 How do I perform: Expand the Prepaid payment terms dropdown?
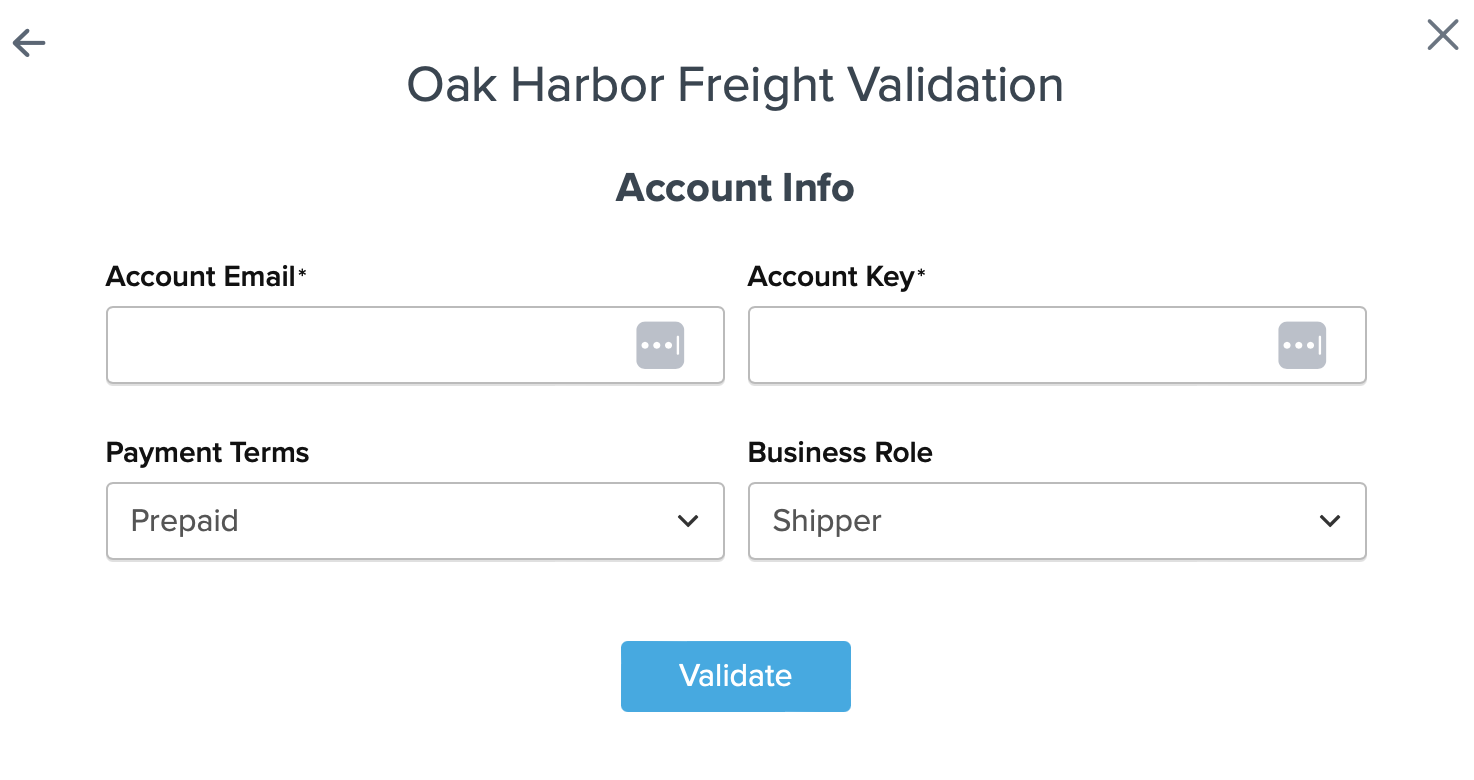(x=415, y=521)
